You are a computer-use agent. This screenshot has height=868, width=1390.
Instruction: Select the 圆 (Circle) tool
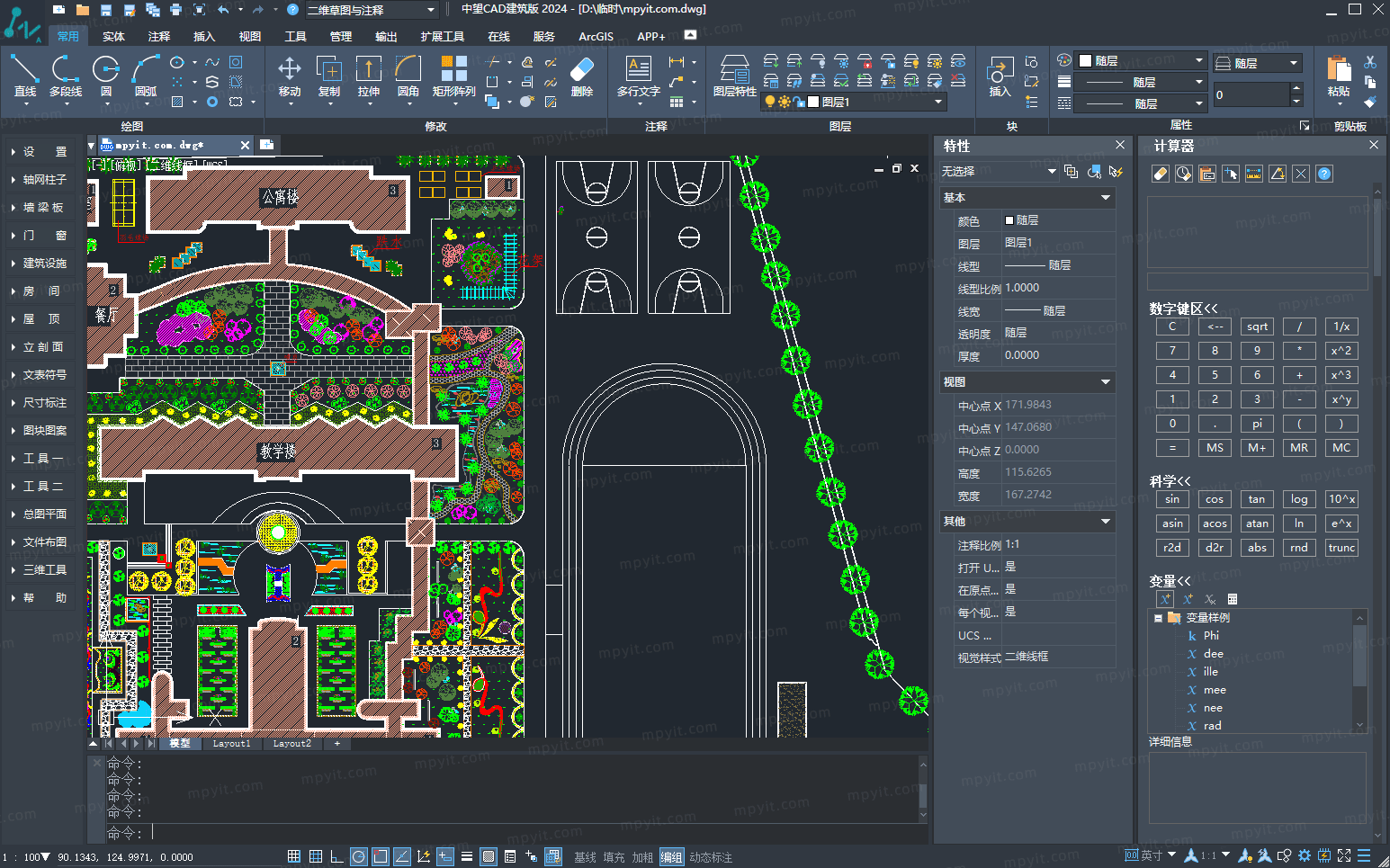click(105, 76)
